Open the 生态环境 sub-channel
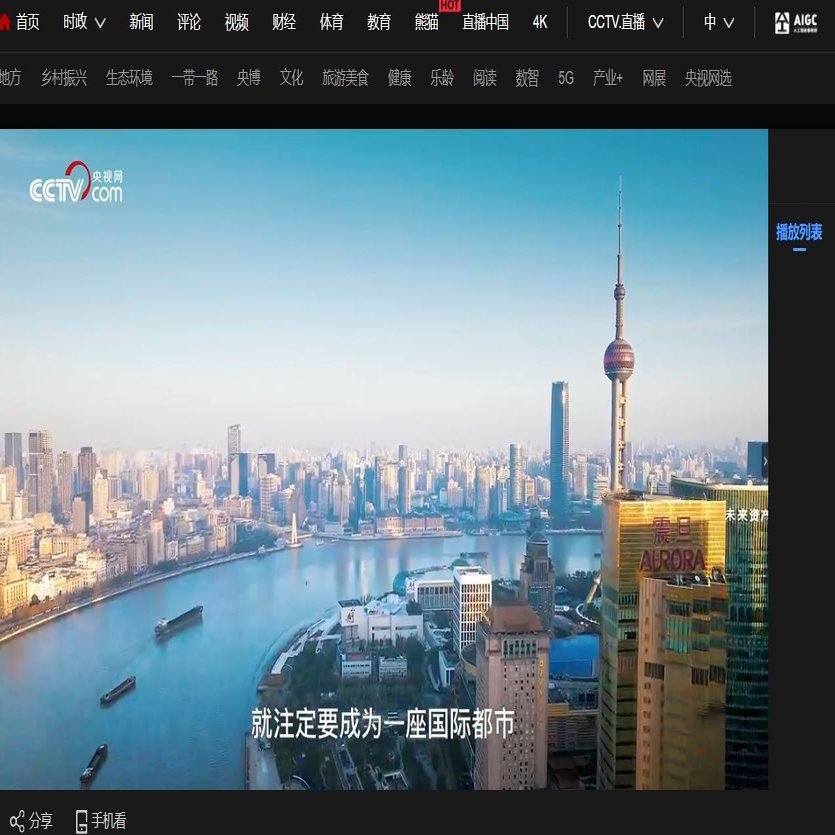The height and width of the screenshot is (835, 835). click(x=129, y=78)
